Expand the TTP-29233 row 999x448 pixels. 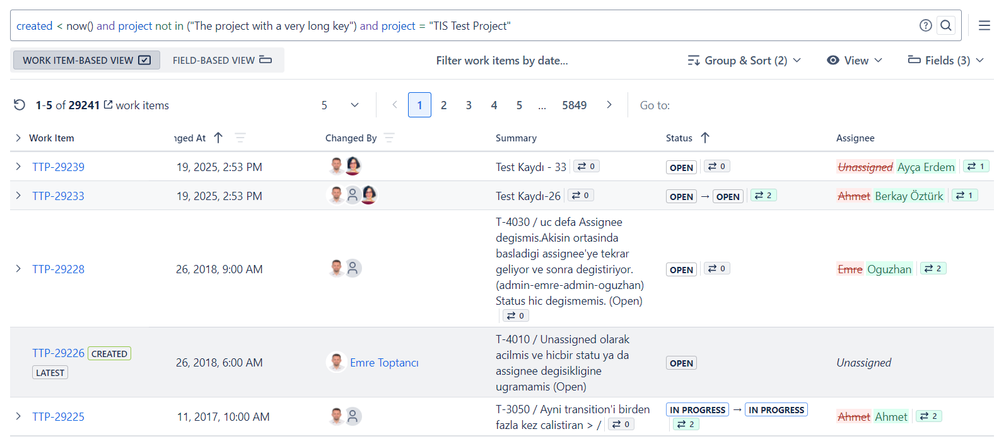(x=18, y=195)
